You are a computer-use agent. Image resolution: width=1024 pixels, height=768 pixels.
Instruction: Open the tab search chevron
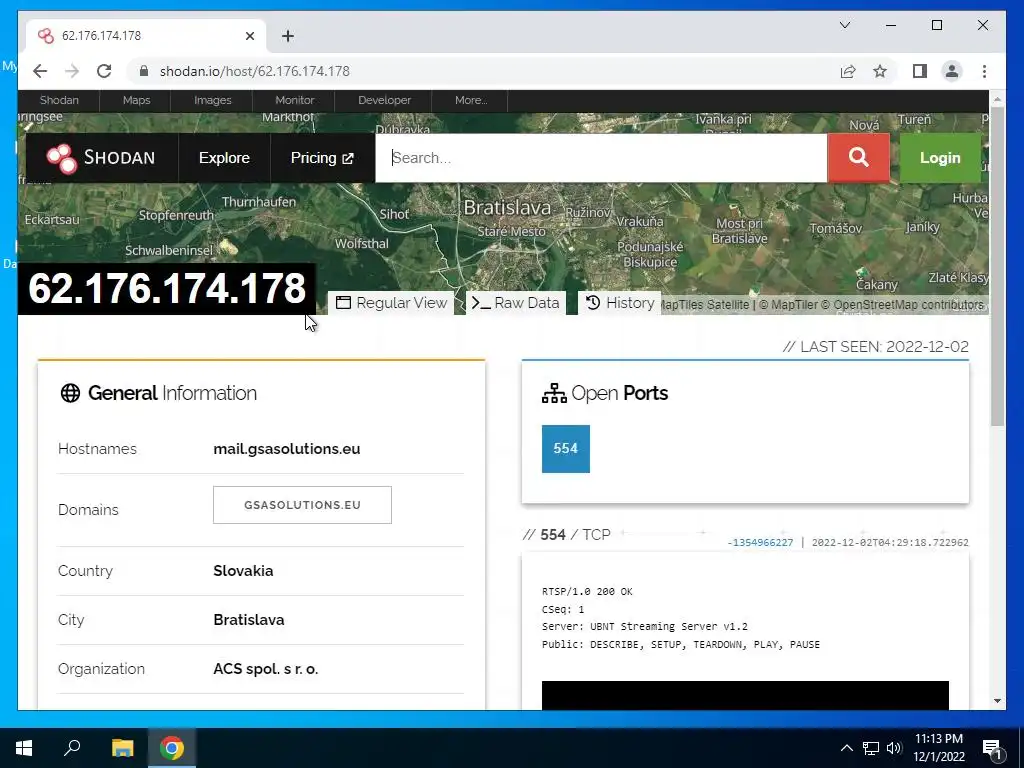coord(844,25)
